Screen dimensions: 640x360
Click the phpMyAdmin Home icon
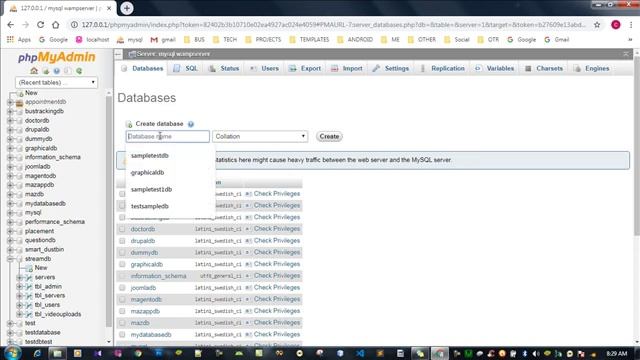coord(34,71)
